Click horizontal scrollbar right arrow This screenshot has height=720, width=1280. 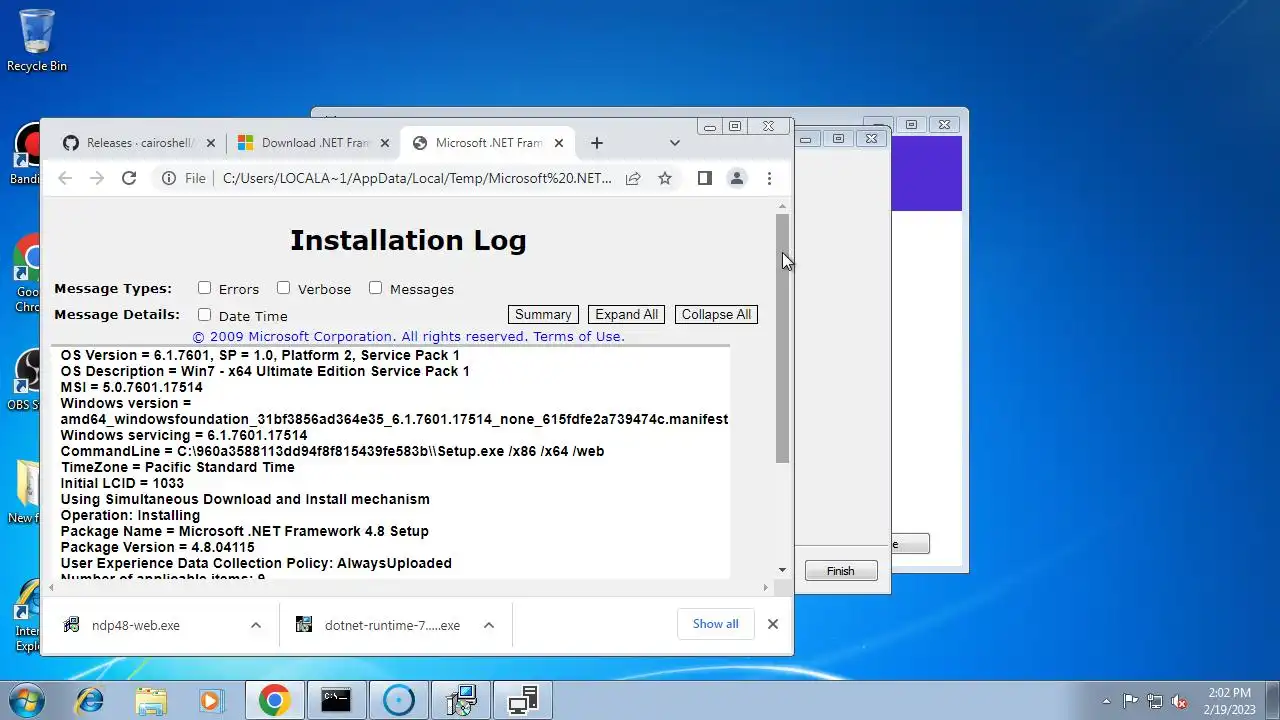pos(766,587)
